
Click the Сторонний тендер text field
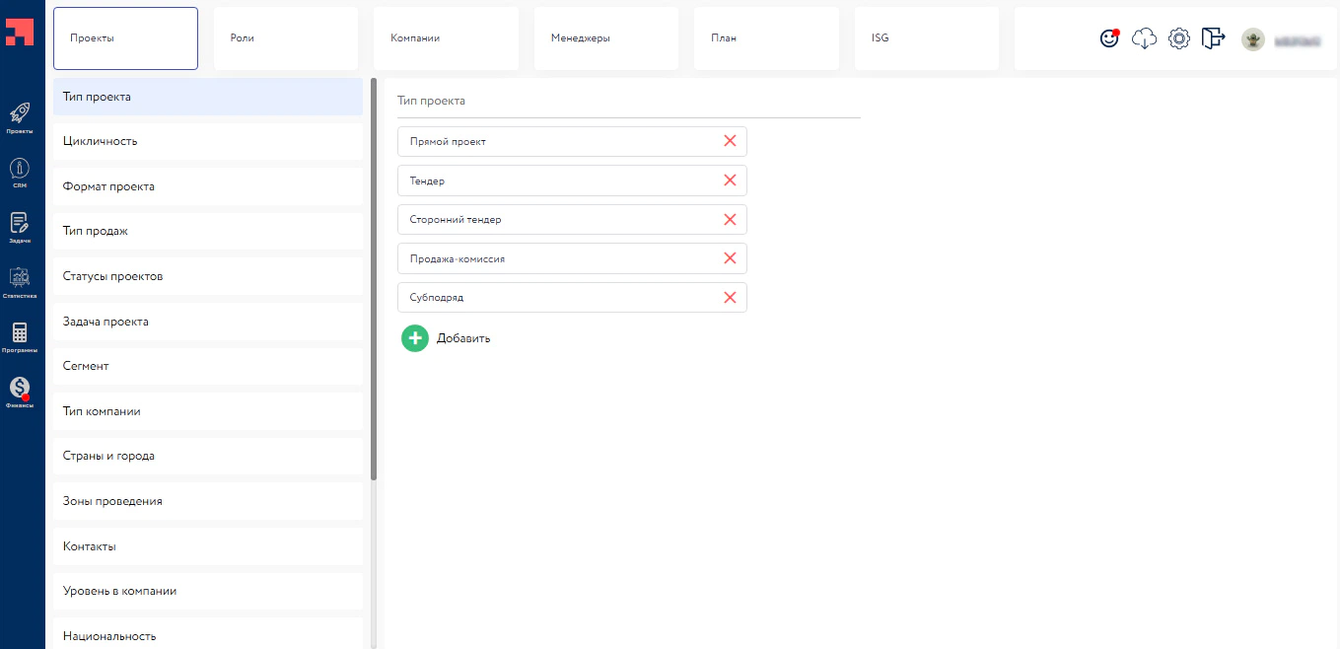[572, 219]
